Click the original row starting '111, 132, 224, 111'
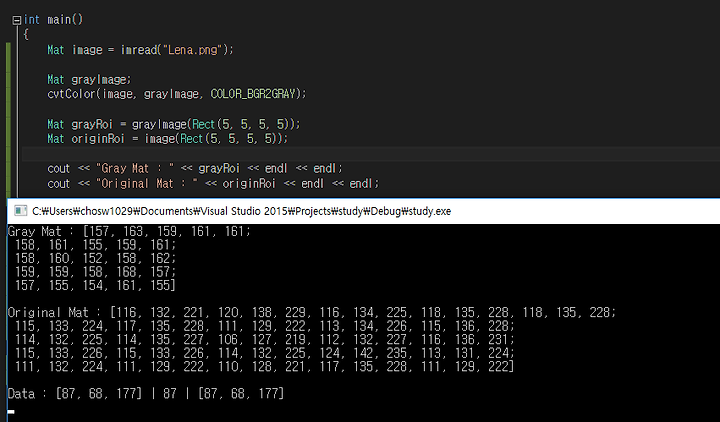Screen dimensions: 720x422 pyautogui.click(x=265, y=367)
